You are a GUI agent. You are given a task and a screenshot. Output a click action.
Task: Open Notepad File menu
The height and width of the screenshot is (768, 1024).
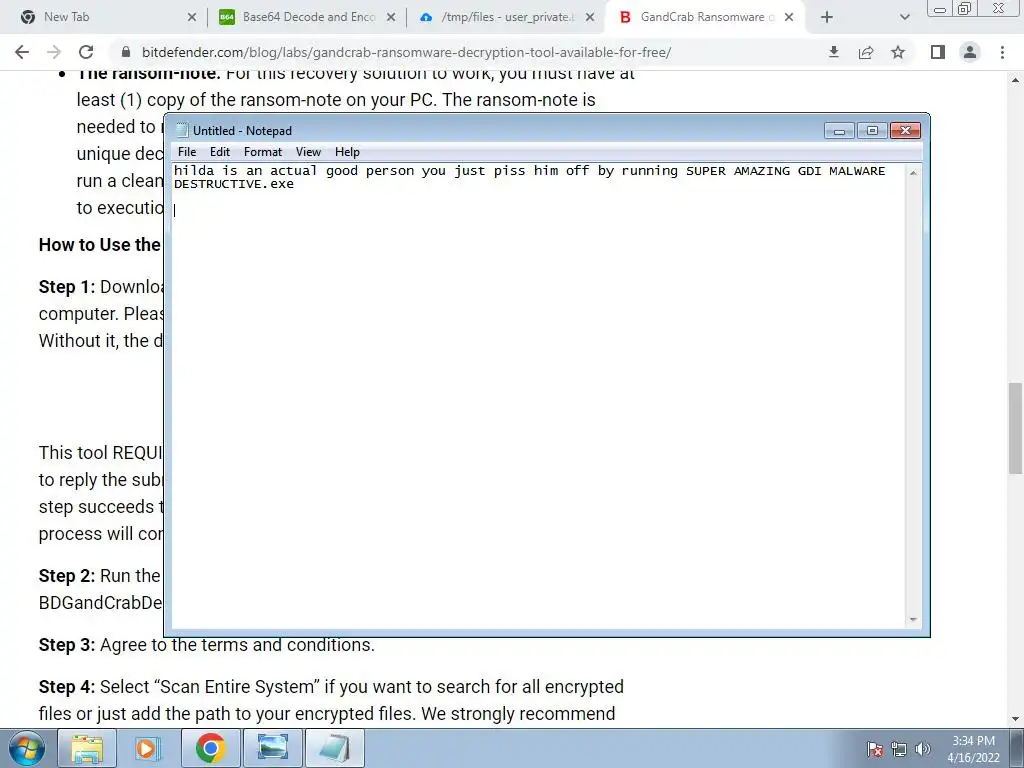pos(187,152)
